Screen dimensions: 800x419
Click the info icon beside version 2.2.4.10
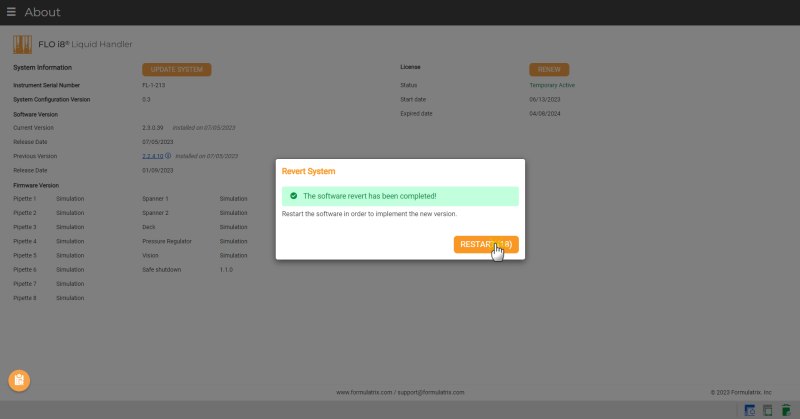click(167, 156)
